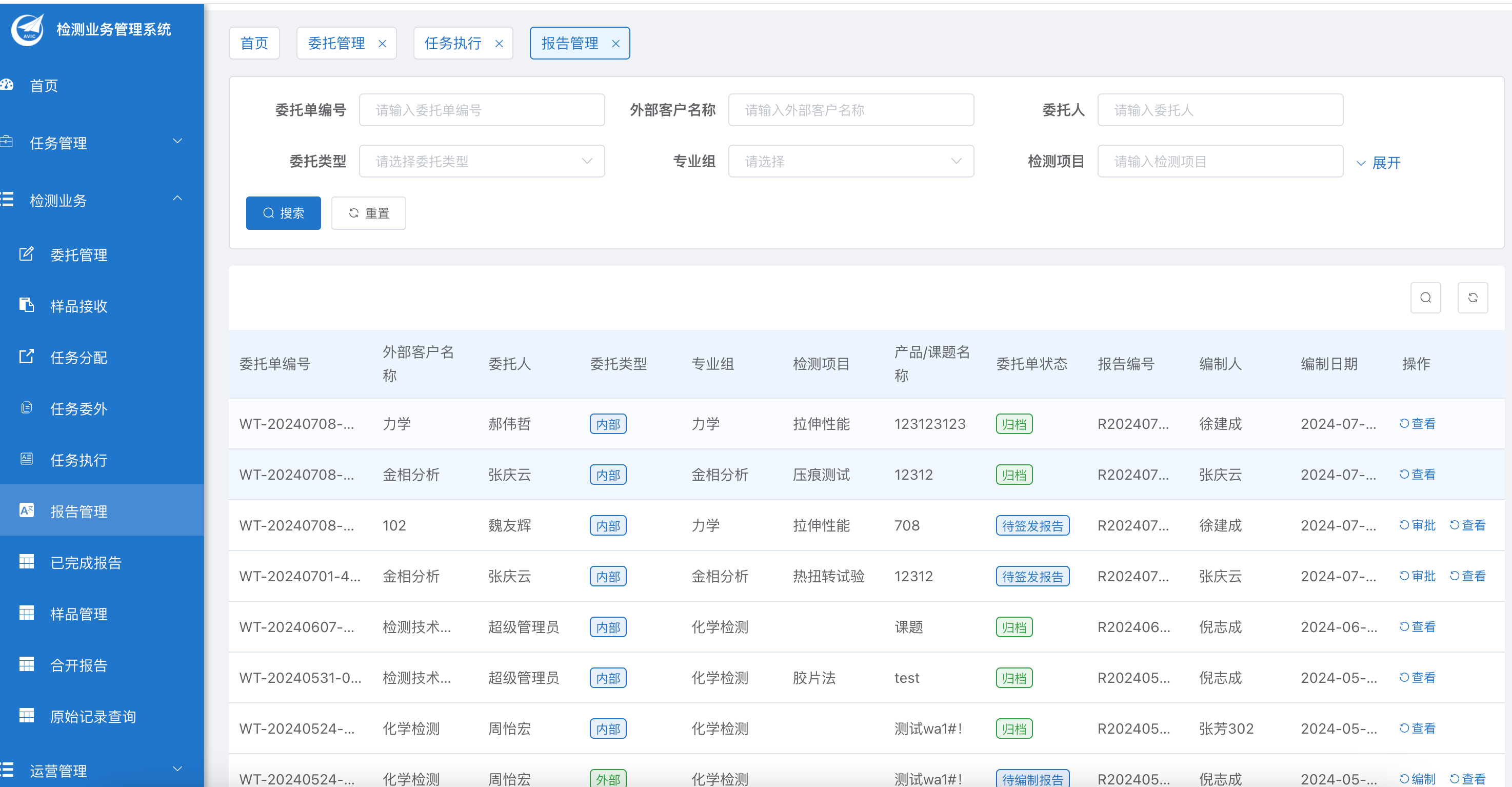Click 查看 for 热扭转试验 row

click(1468, 576)
